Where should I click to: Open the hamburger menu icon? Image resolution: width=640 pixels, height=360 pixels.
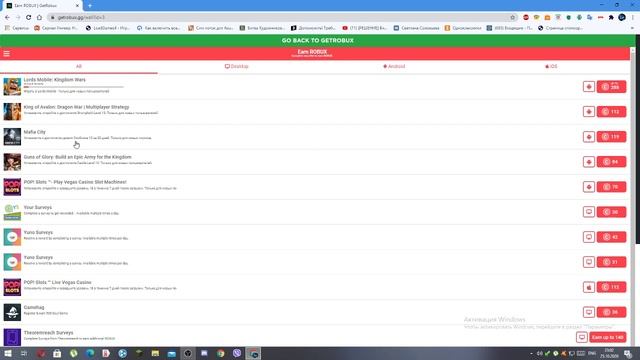point(7,53)
